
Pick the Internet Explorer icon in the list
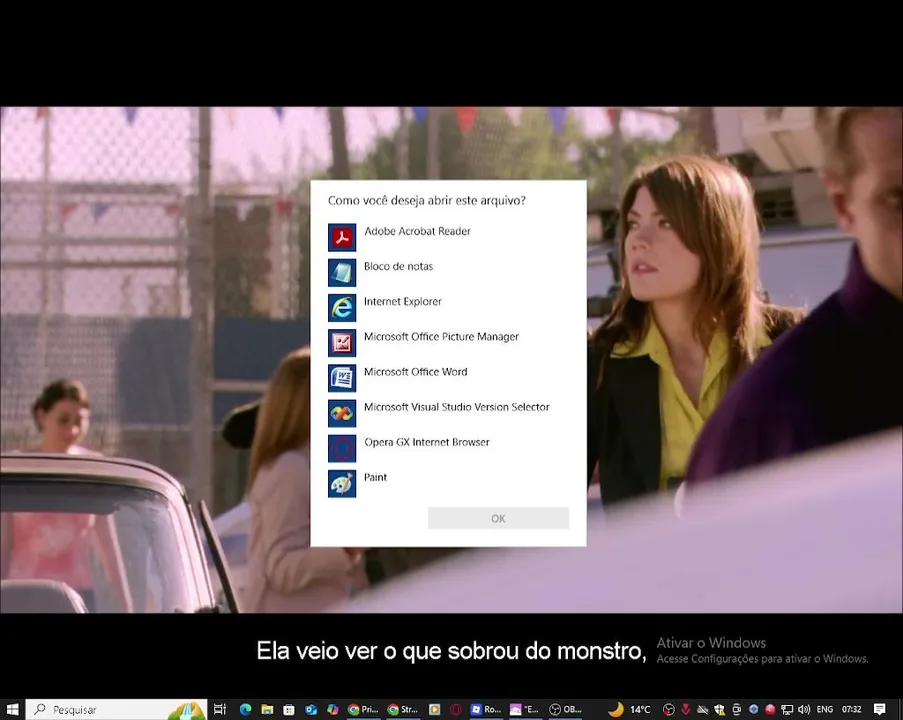(342, 308)
